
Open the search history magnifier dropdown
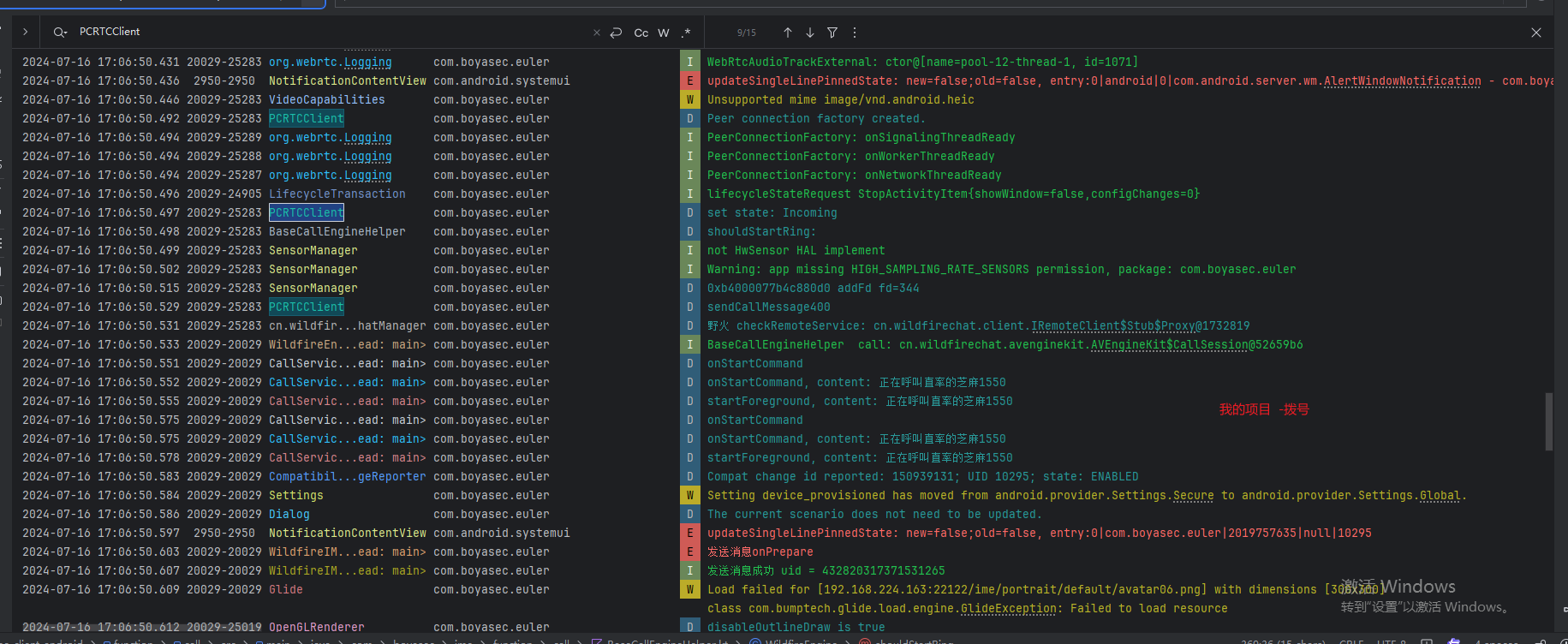(x=60, y=33)
